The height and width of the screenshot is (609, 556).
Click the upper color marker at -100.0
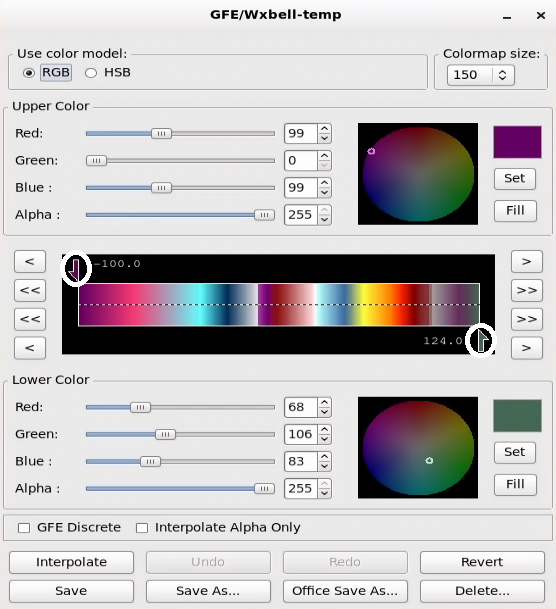[75, 270]
